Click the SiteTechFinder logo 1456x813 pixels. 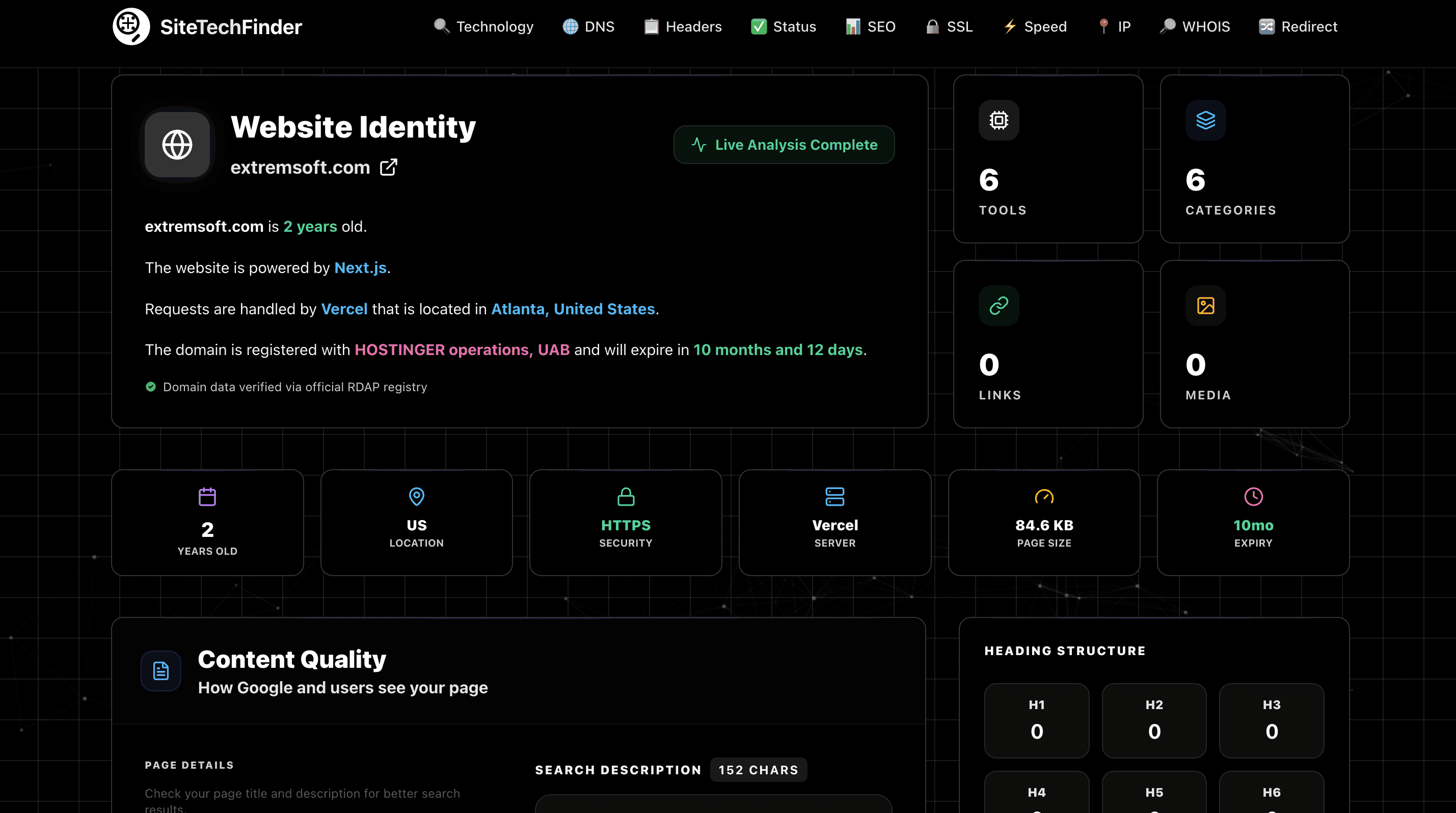[207, 26]
